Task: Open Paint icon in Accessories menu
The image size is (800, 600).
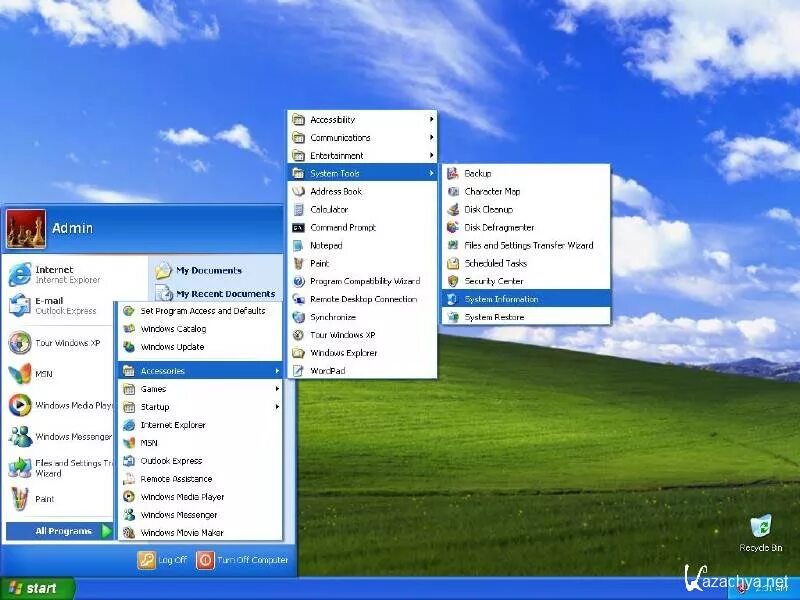Action: pos(298,263)
